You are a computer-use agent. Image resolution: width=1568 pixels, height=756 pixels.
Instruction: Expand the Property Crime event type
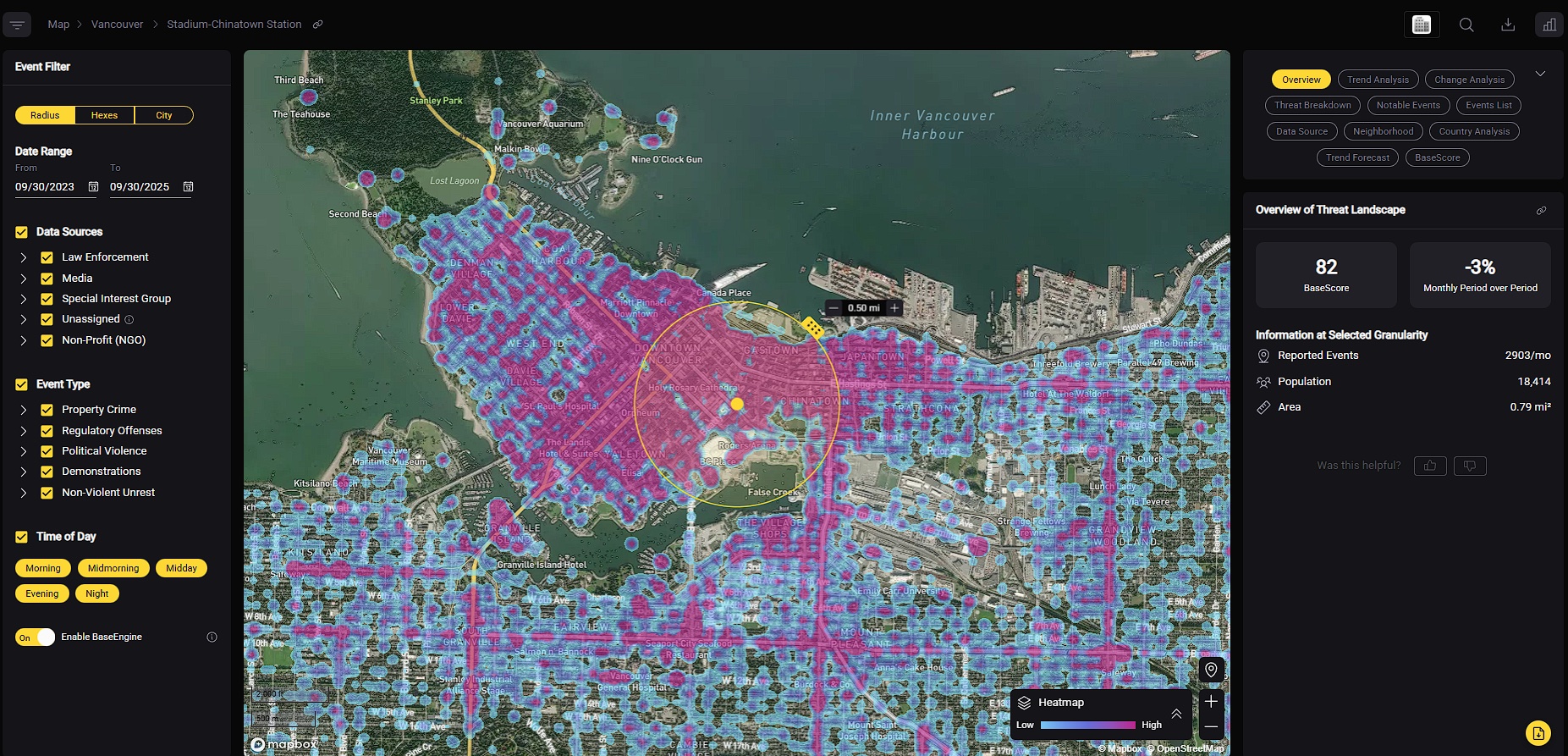point(23,410)
